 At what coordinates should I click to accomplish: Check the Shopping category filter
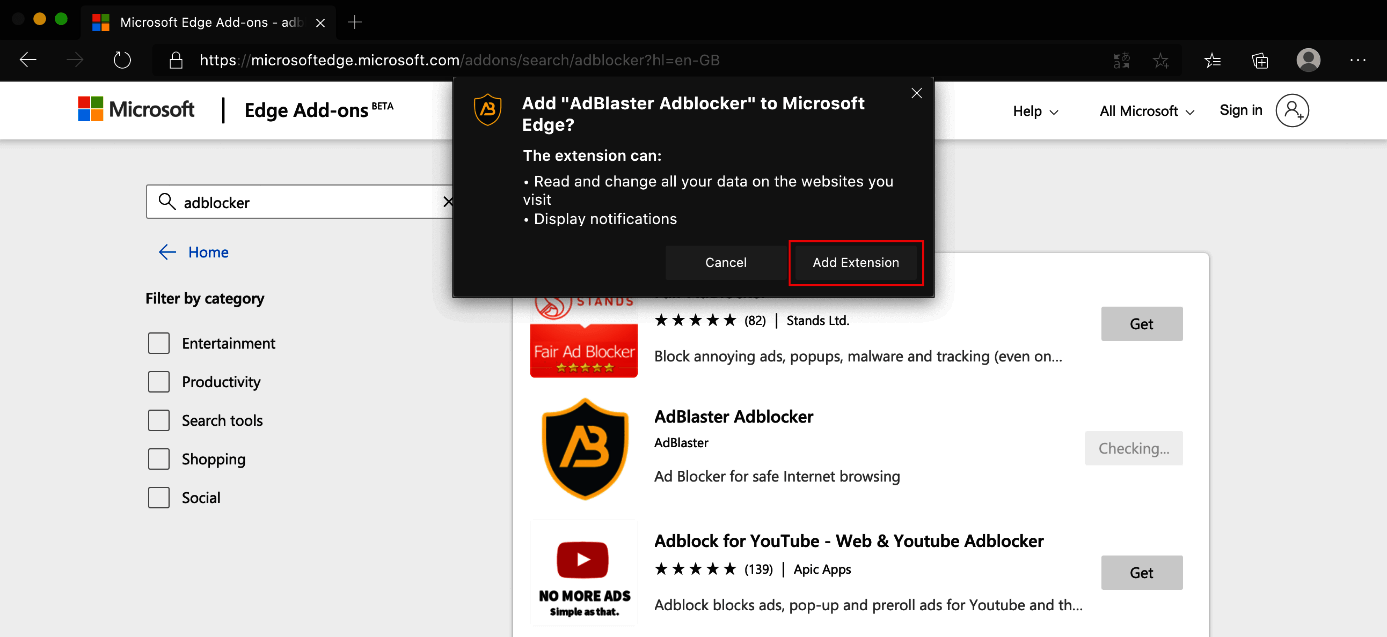click(x=159, y=459)
